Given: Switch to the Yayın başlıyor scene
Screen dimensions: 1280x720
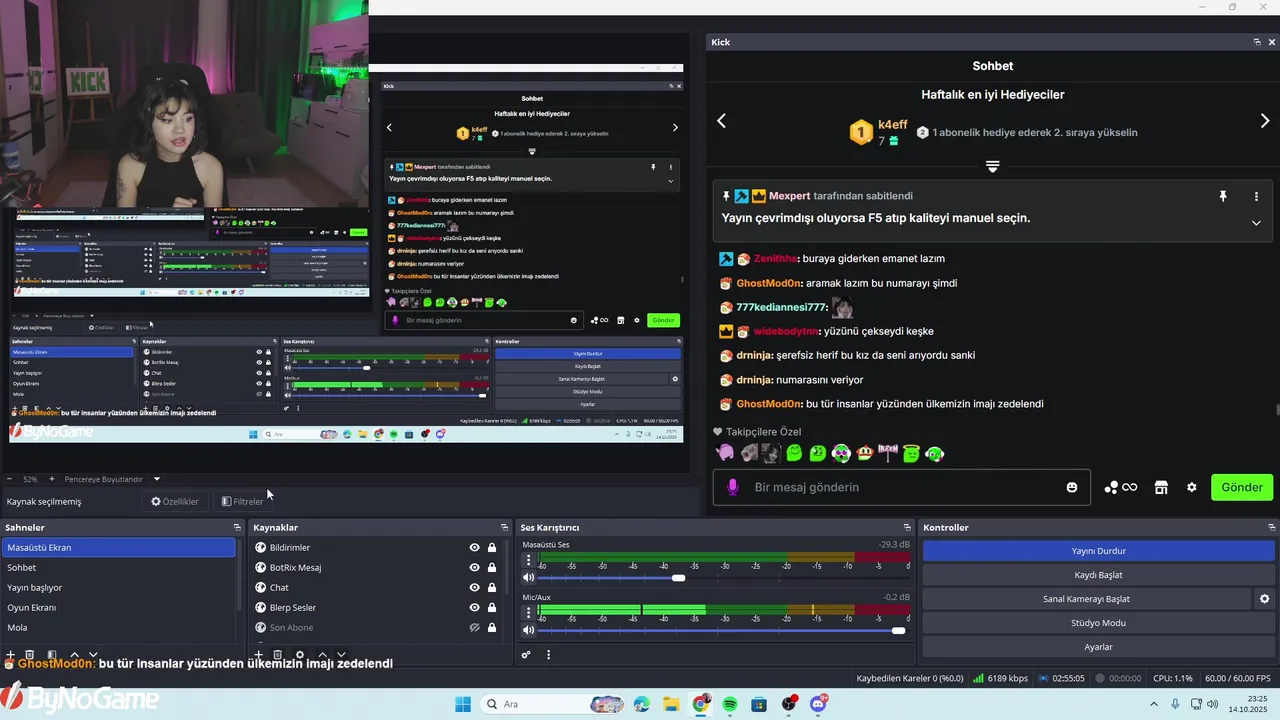Looking at the screenshot, I should coord(118,587).
